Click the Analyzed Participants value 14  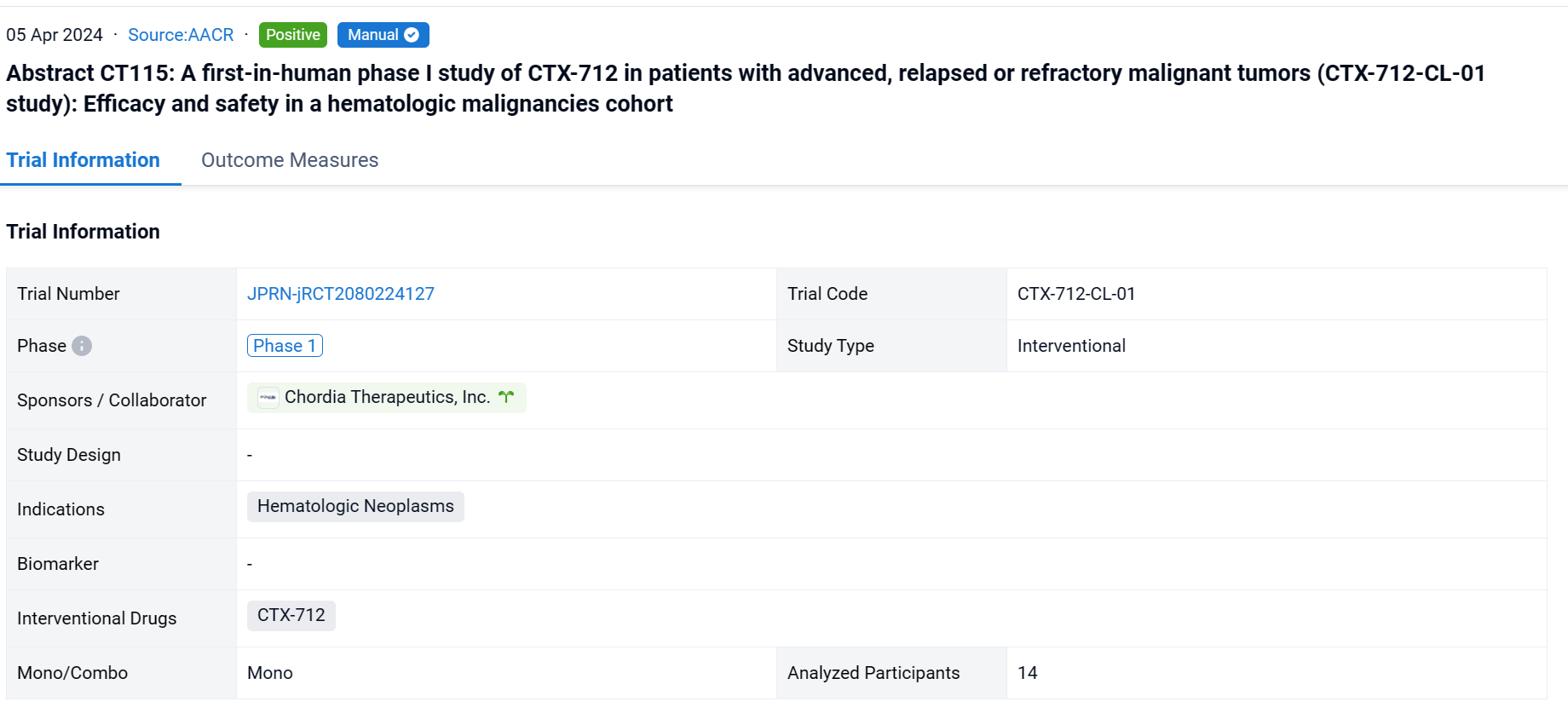click(1028, 673)
